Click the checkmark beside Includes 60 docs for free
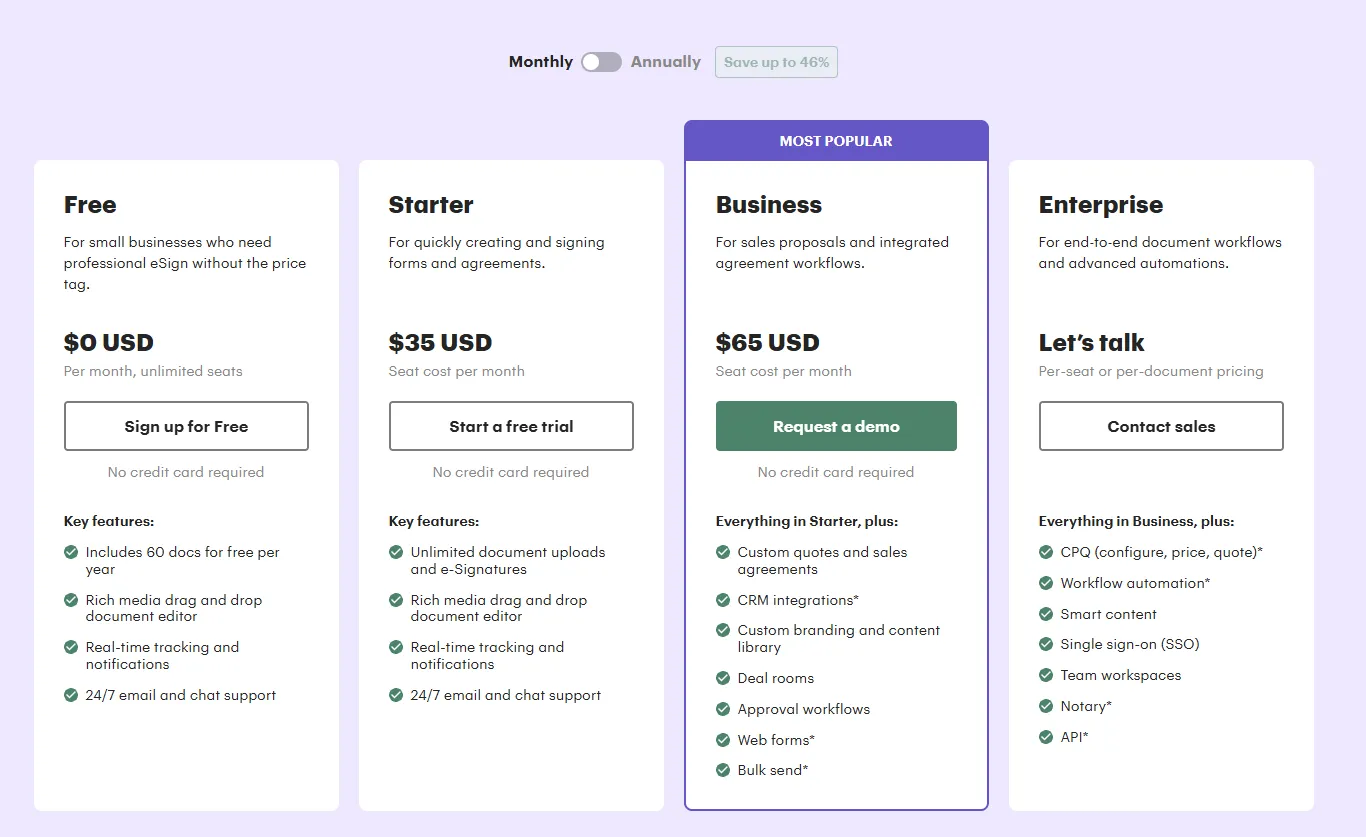The width and height of the screenshot is (1366, 837). pos(71,552)
